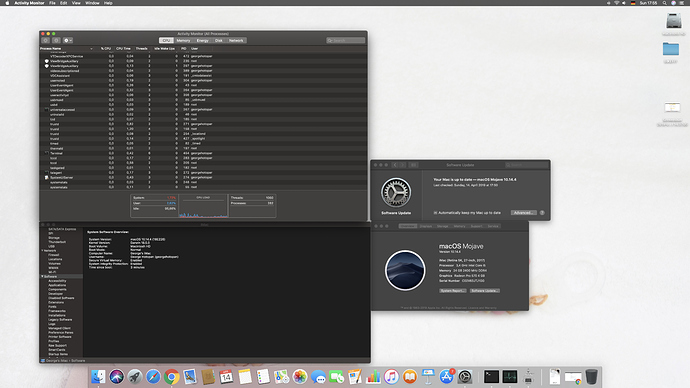690x388 pixels.
Task: Click Software Update... button in About This Mac
Action: pyautogui.click(x=484, y=291)
